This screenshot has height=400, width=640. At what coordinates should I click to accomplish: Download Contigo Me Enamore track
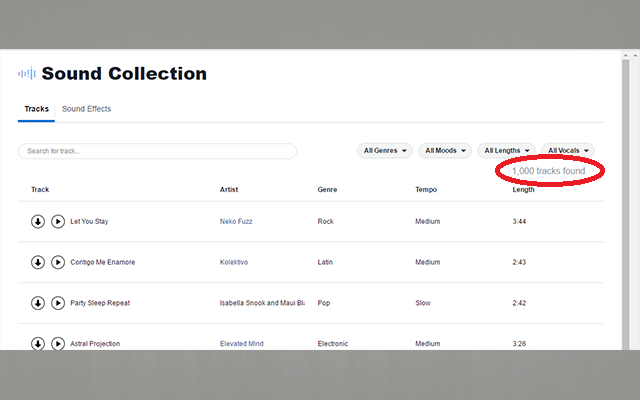point(38,262)
